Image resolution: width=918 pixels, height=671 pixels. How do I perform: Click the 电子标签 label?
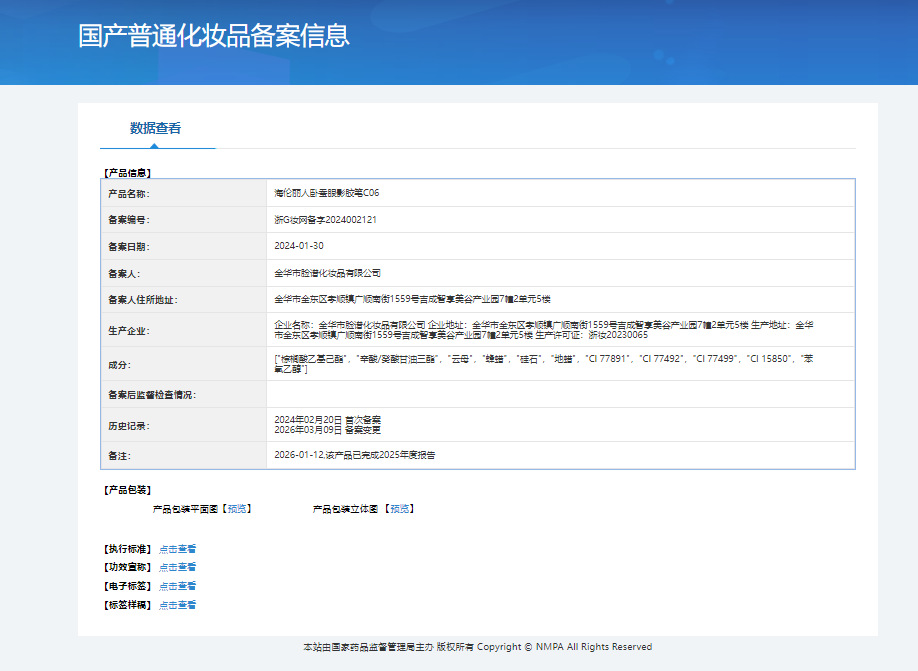128,586
